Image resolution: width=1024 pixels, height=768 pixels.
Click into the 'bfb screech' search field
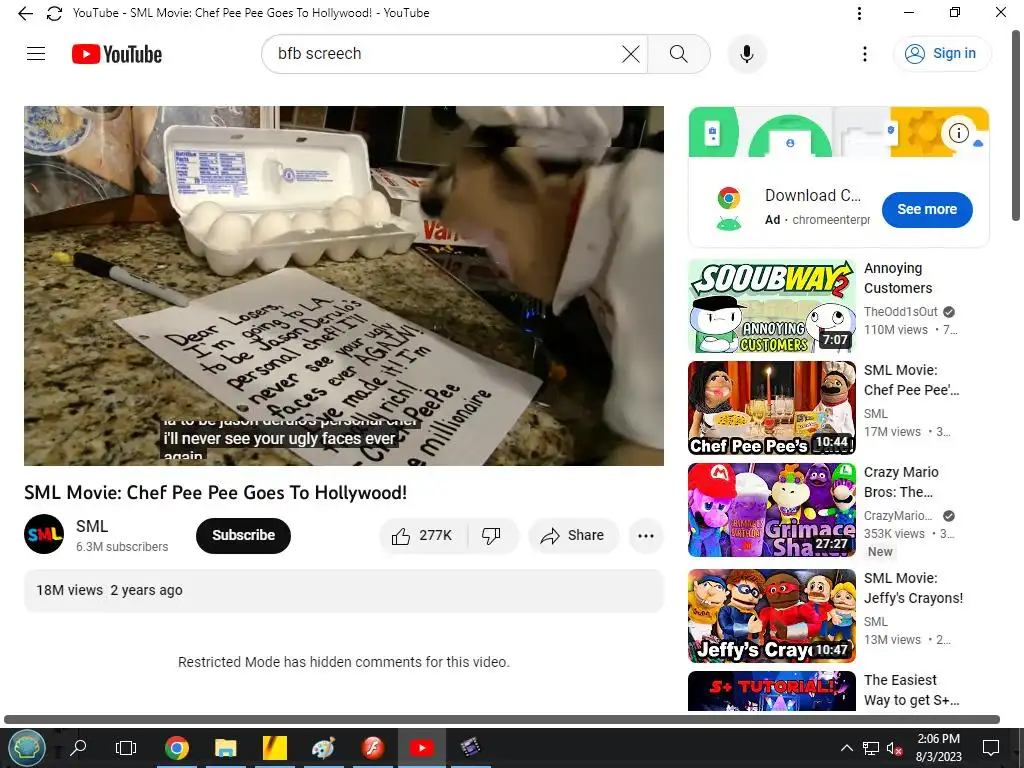444,54
